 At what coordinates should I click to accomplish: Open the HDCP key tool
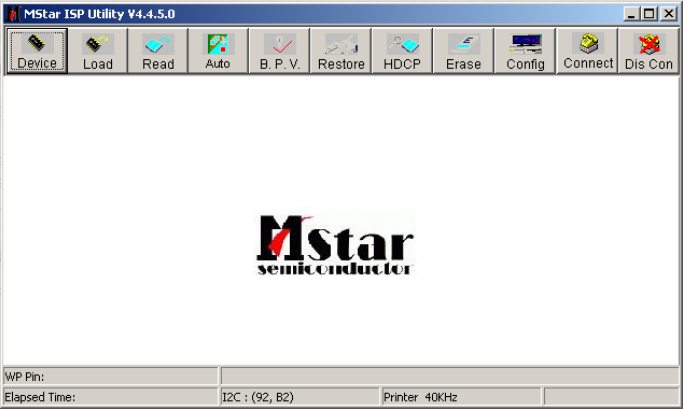pos(402,51)
